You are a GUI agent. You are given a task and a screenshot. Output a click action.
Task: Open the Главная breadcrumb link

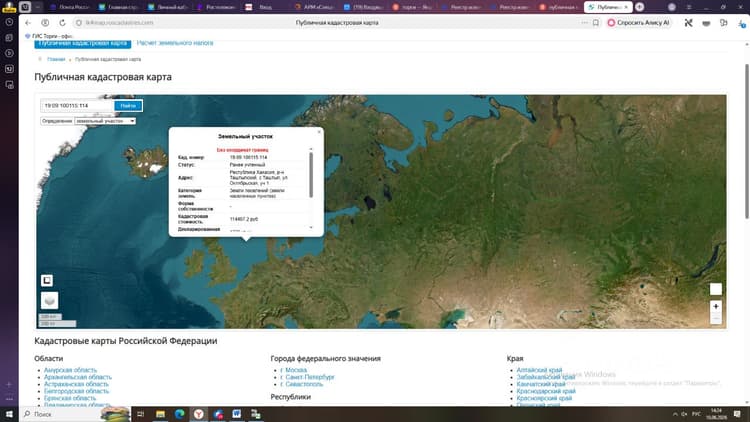click(56, 59)
